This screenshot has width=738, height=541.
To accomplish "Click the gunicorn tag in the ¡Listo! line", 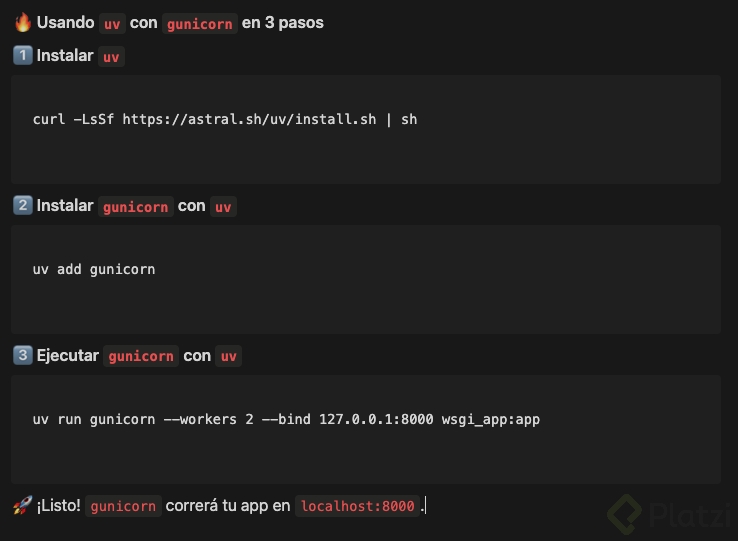I will (x=123, y=506).
